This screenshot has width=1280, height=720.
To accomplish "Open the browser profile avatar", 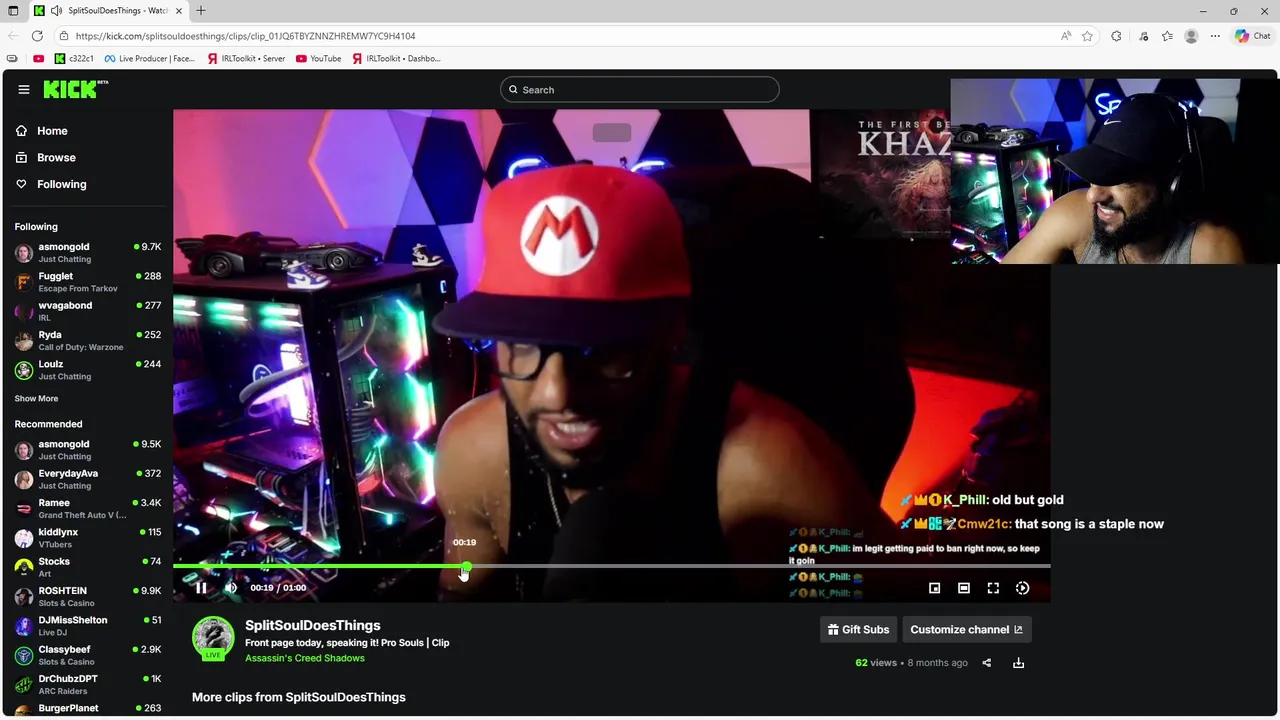I will [x=1191, y=36].
